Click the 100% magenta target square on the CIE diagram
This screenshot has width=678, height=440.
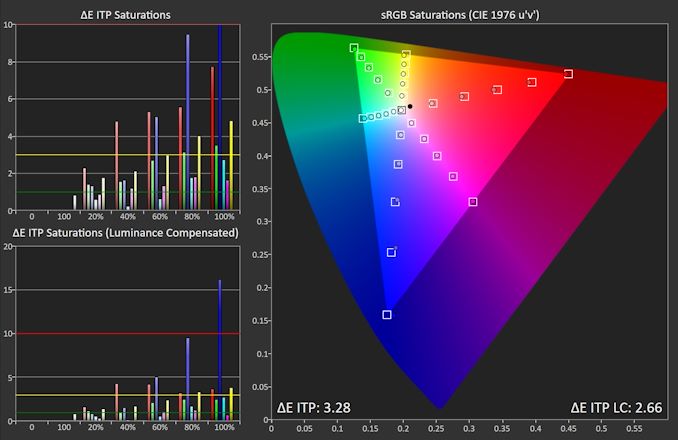point(473,202)
